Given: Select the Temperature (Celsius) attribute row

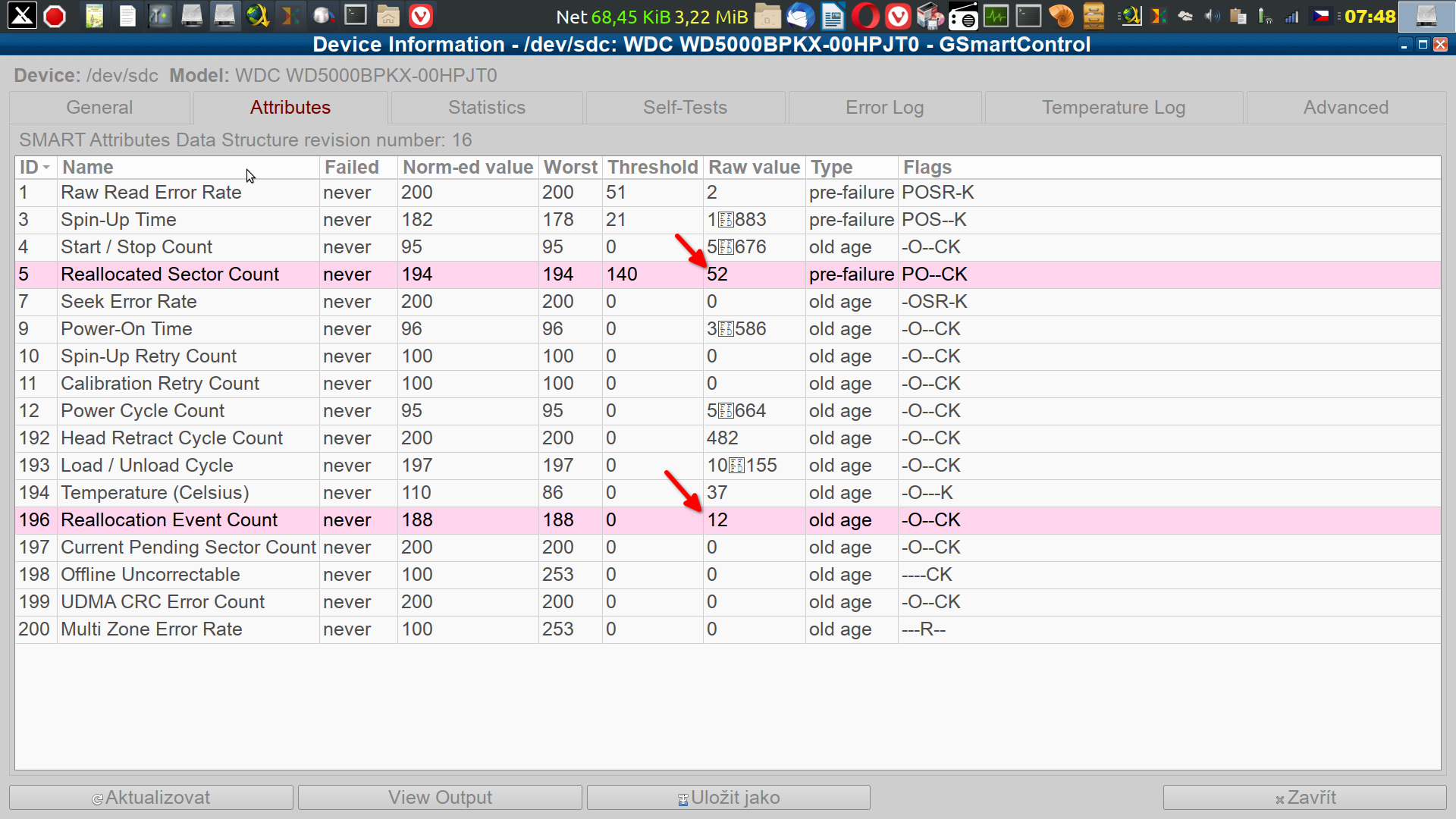Looking at the screenshot, I should coord(155,493).
